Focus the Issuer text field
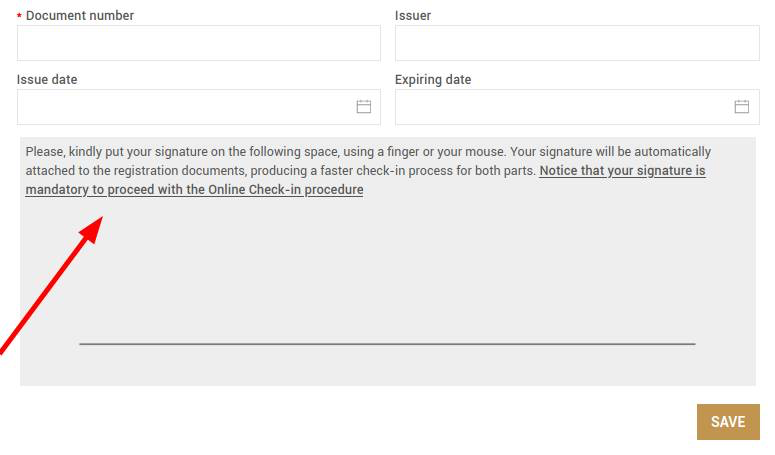 [577, 43]
